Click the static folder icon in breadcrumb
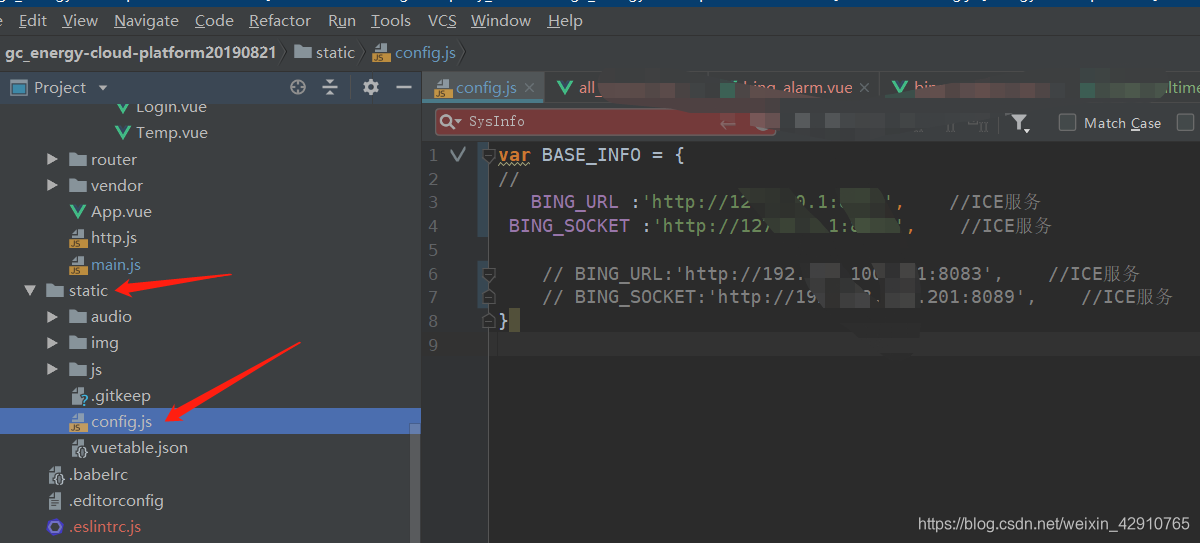This screenshot has width=1200, height=543. 302,52
